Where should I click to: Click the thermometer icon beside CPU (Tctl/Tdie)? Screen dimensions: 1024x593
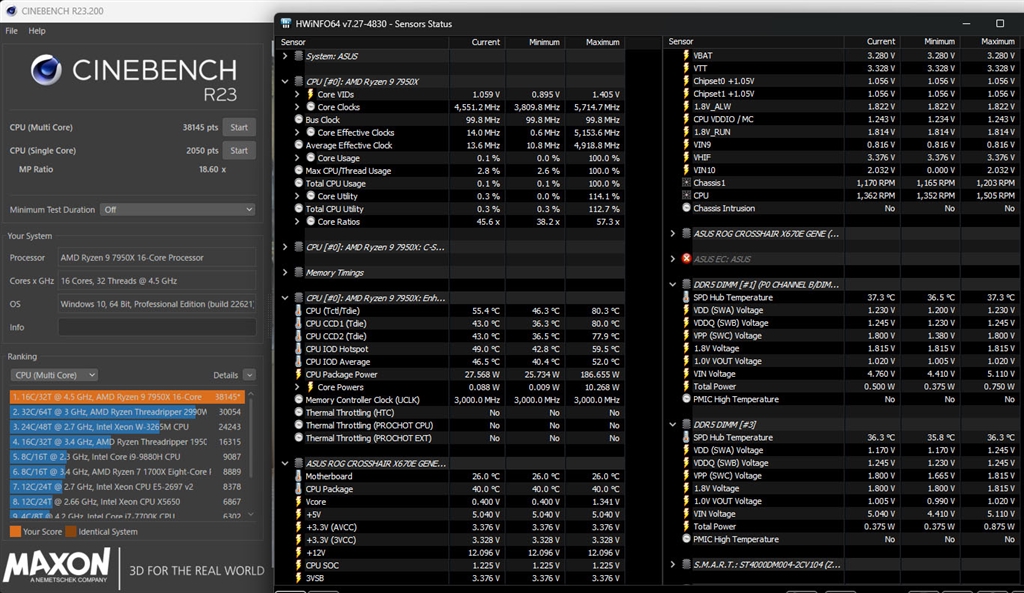click(298, 311)
